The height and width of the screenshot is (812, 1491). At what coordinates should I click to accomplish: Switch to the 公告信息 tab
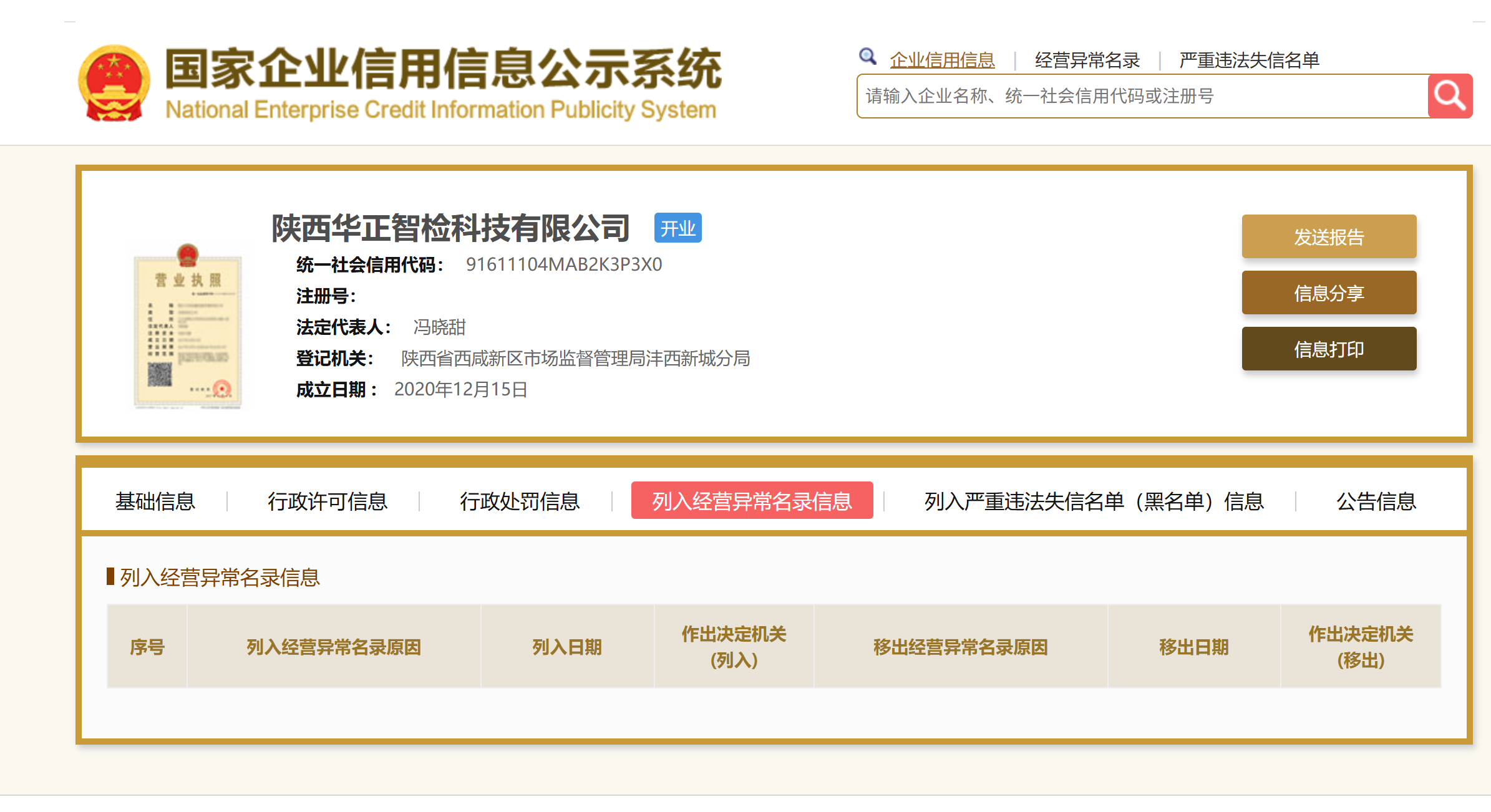coord(1376,501)
